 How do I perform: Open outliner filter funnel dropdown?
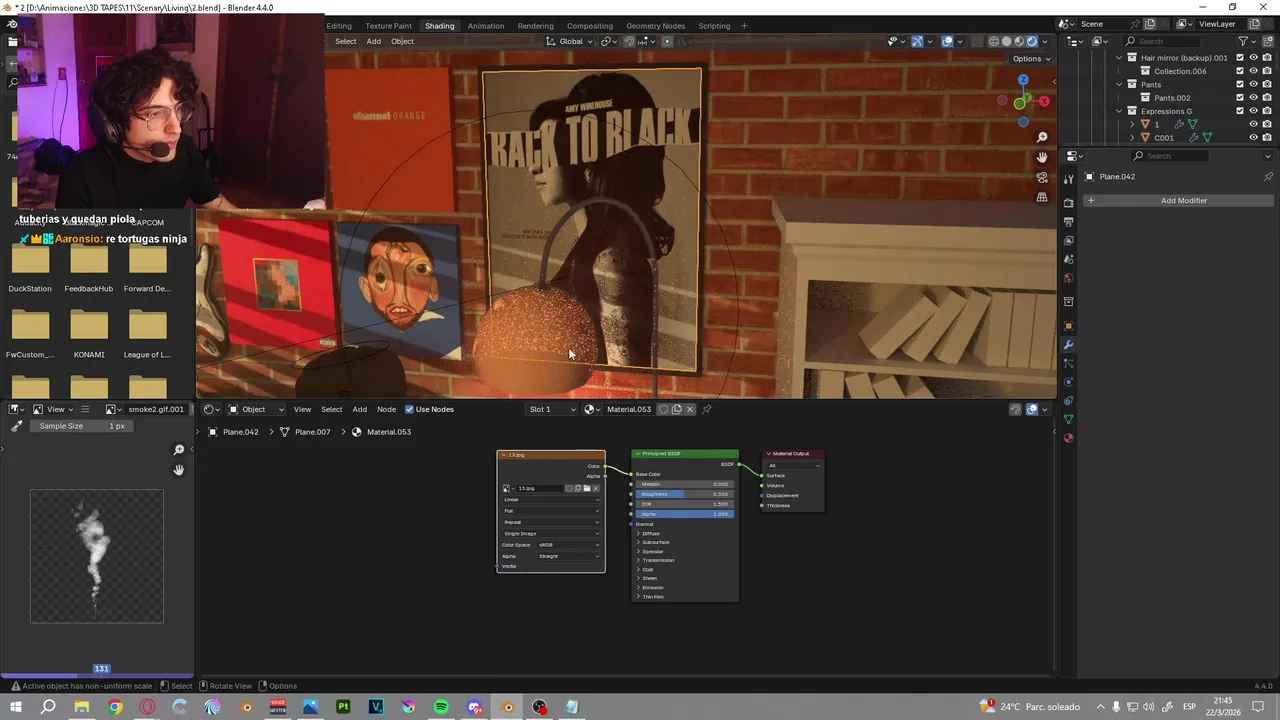click(x=1246, y=41)
